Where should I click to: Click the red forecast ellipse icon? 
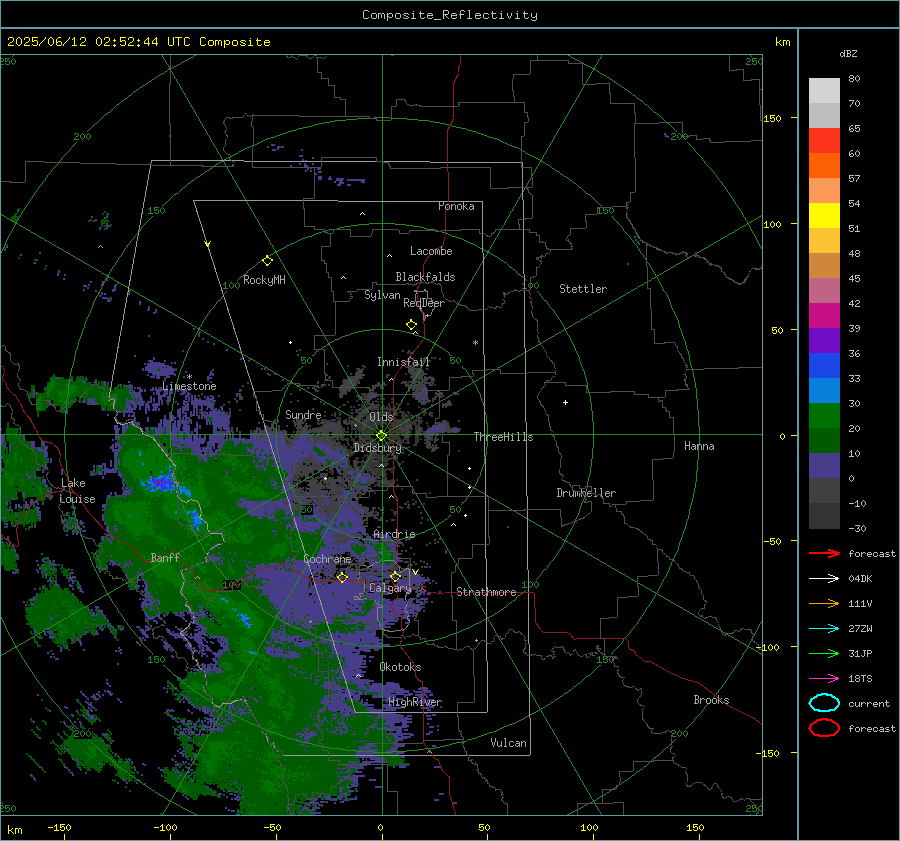(824, 728)
